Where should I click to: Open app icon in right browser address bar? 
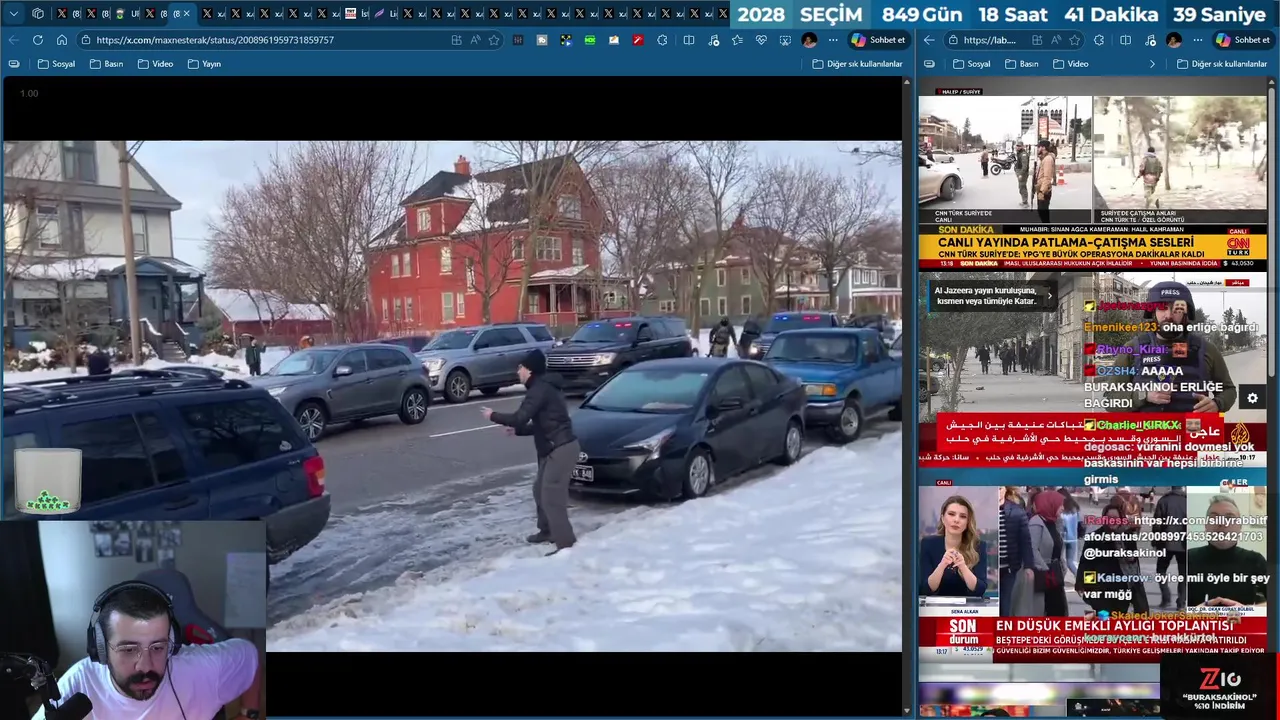(1037, 40)
